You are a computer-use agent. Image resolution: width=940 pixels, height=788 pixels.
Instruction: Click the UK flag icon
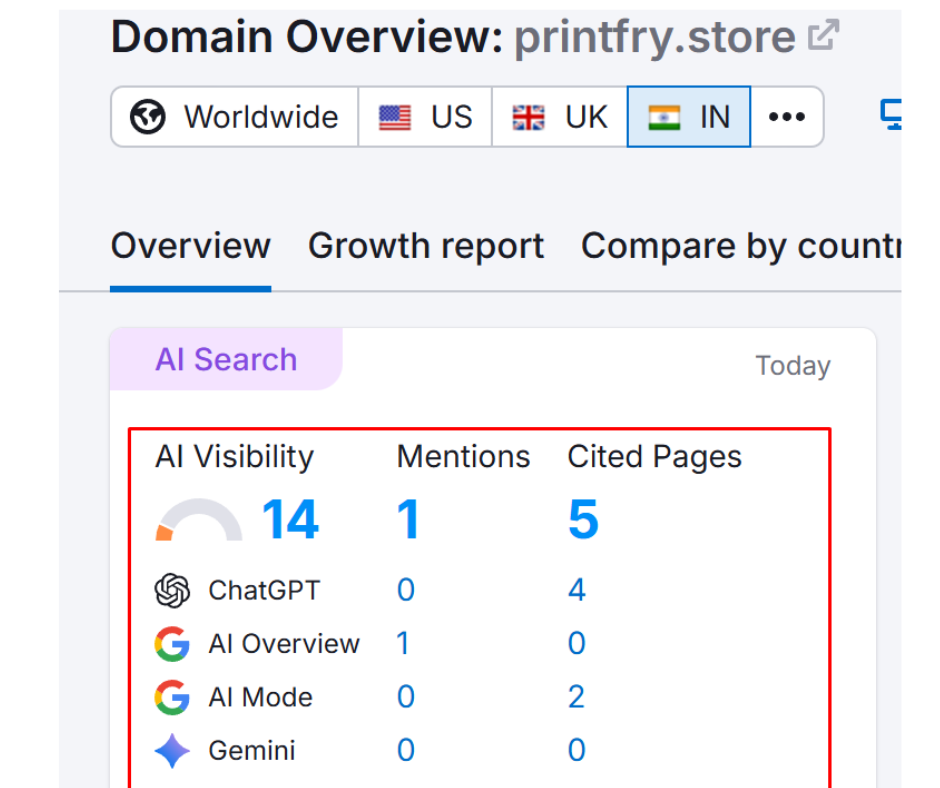(x=529, y=118)
